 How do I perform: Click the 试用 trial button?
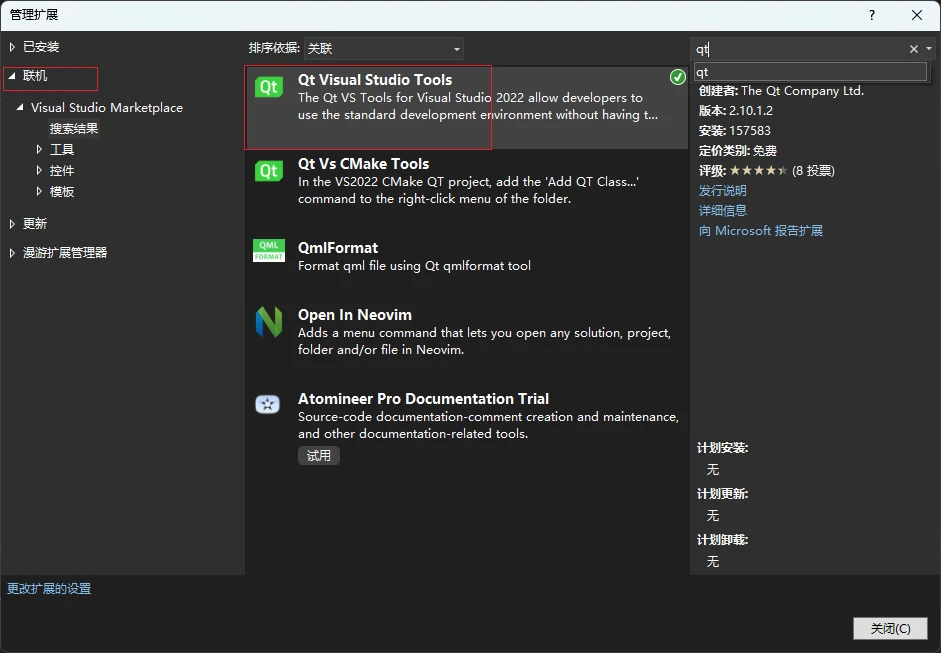click(319, 456)
